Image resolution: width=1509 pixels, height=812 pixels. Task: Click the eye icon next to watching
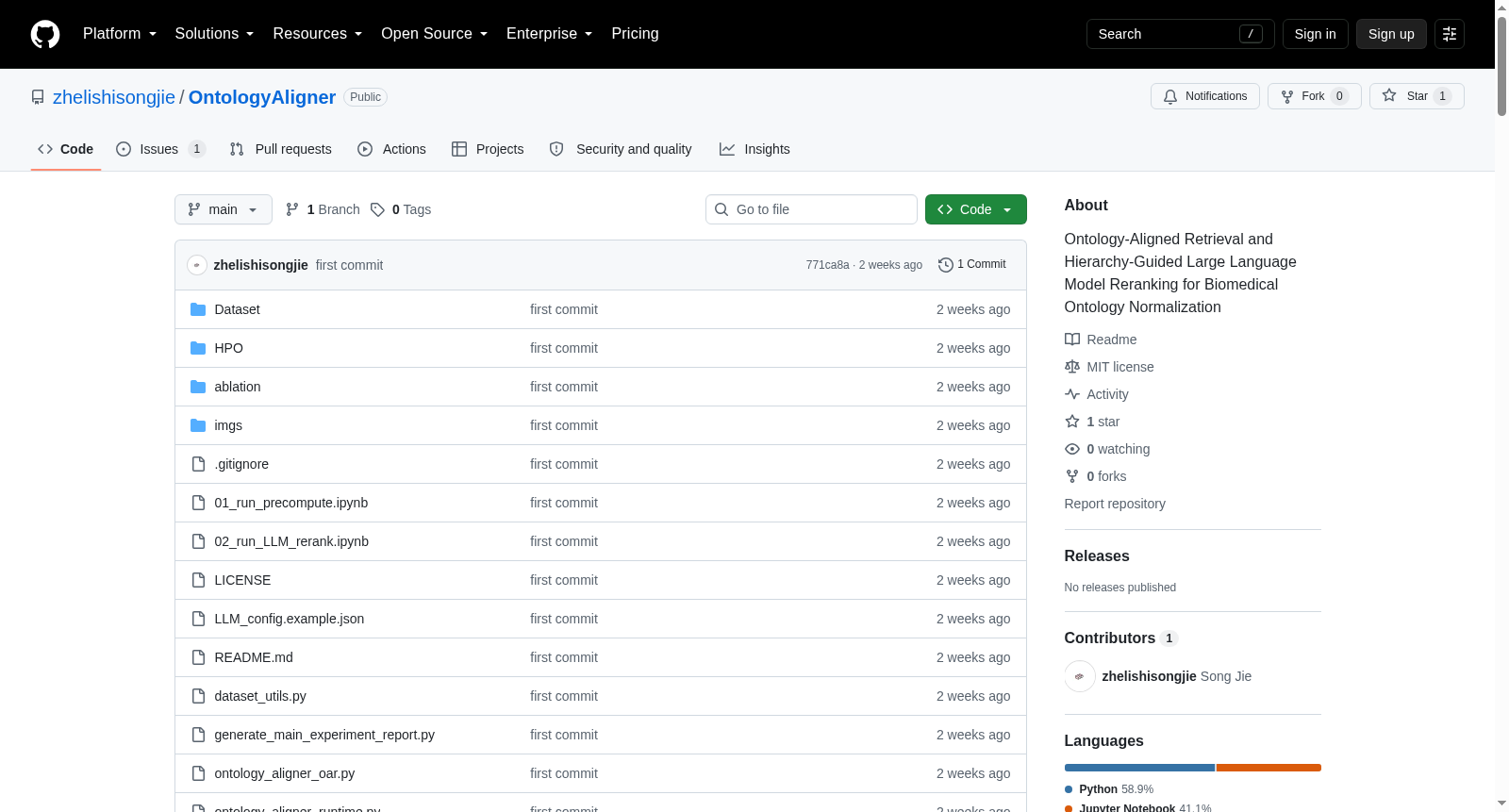point(1072,449)
